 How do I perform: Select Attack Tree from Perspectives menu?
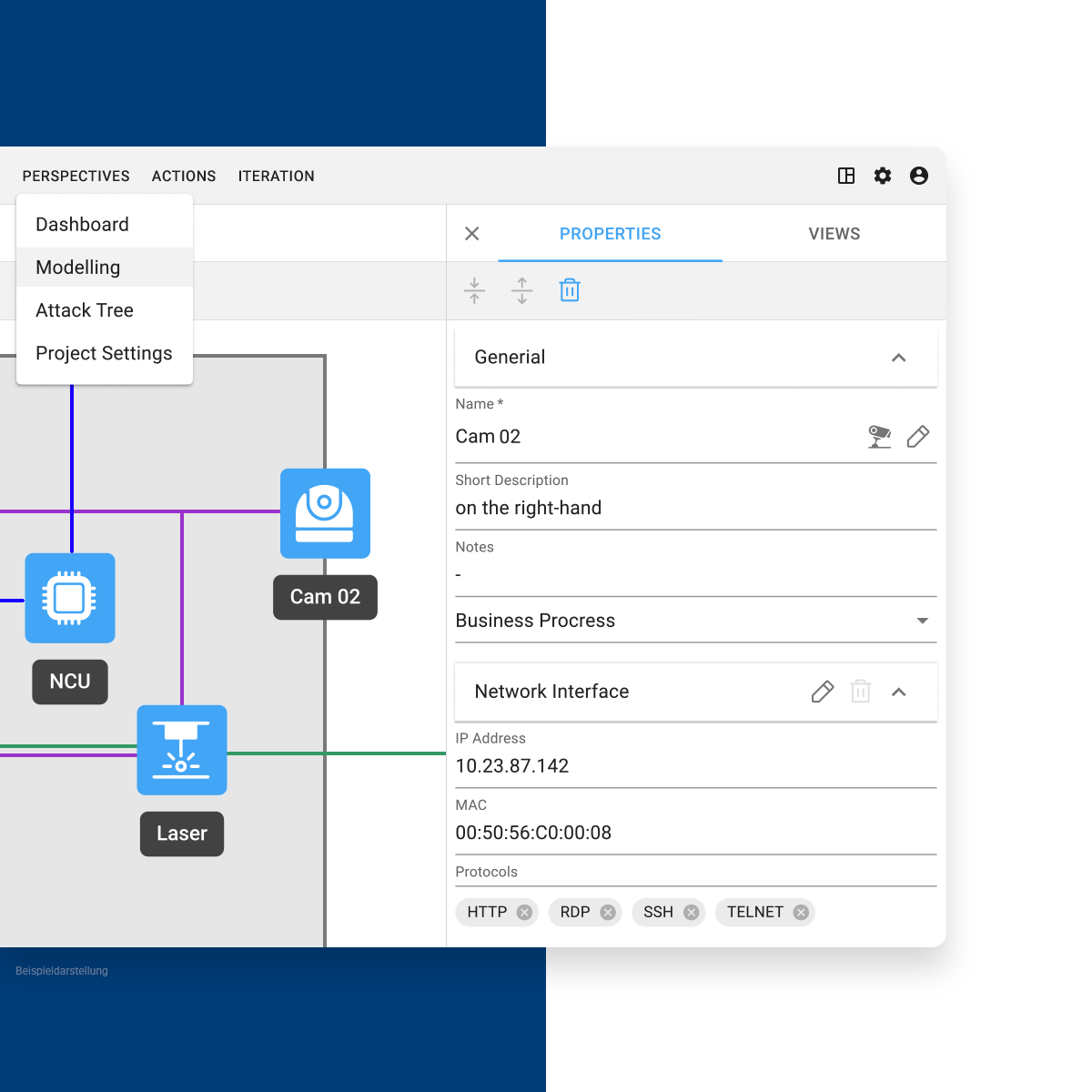coord(85,310)
